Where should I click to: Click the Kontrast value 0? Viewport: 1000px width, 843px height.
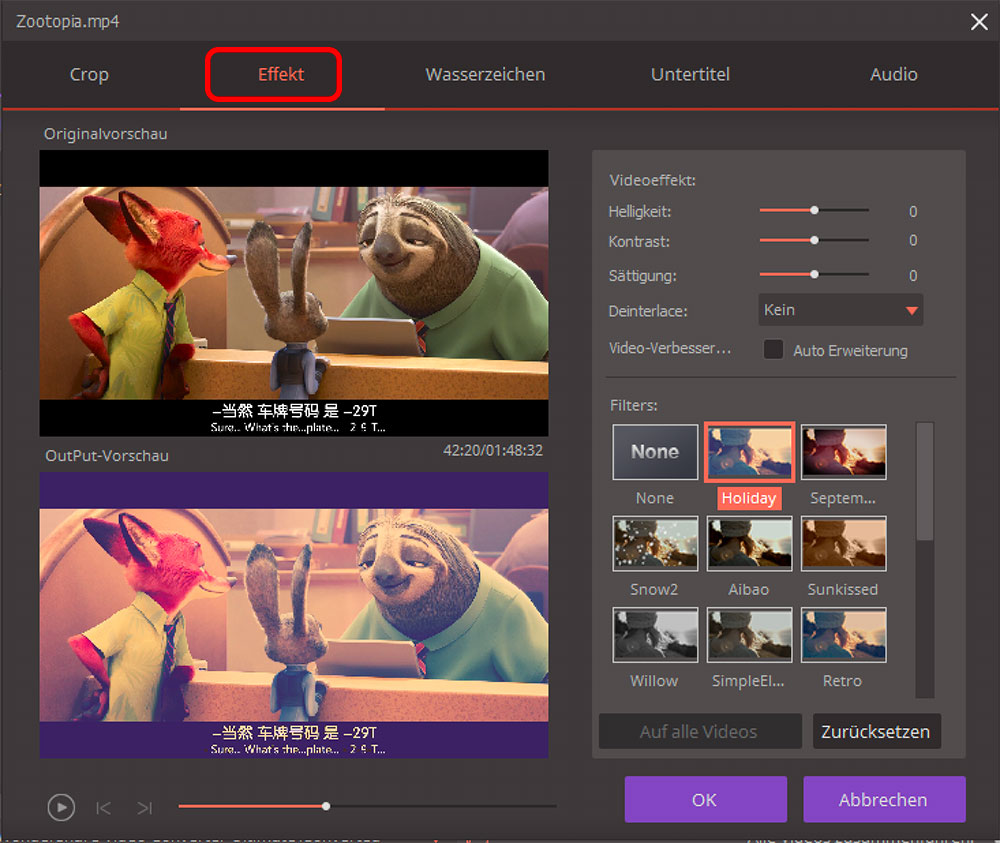pos(913,240)
